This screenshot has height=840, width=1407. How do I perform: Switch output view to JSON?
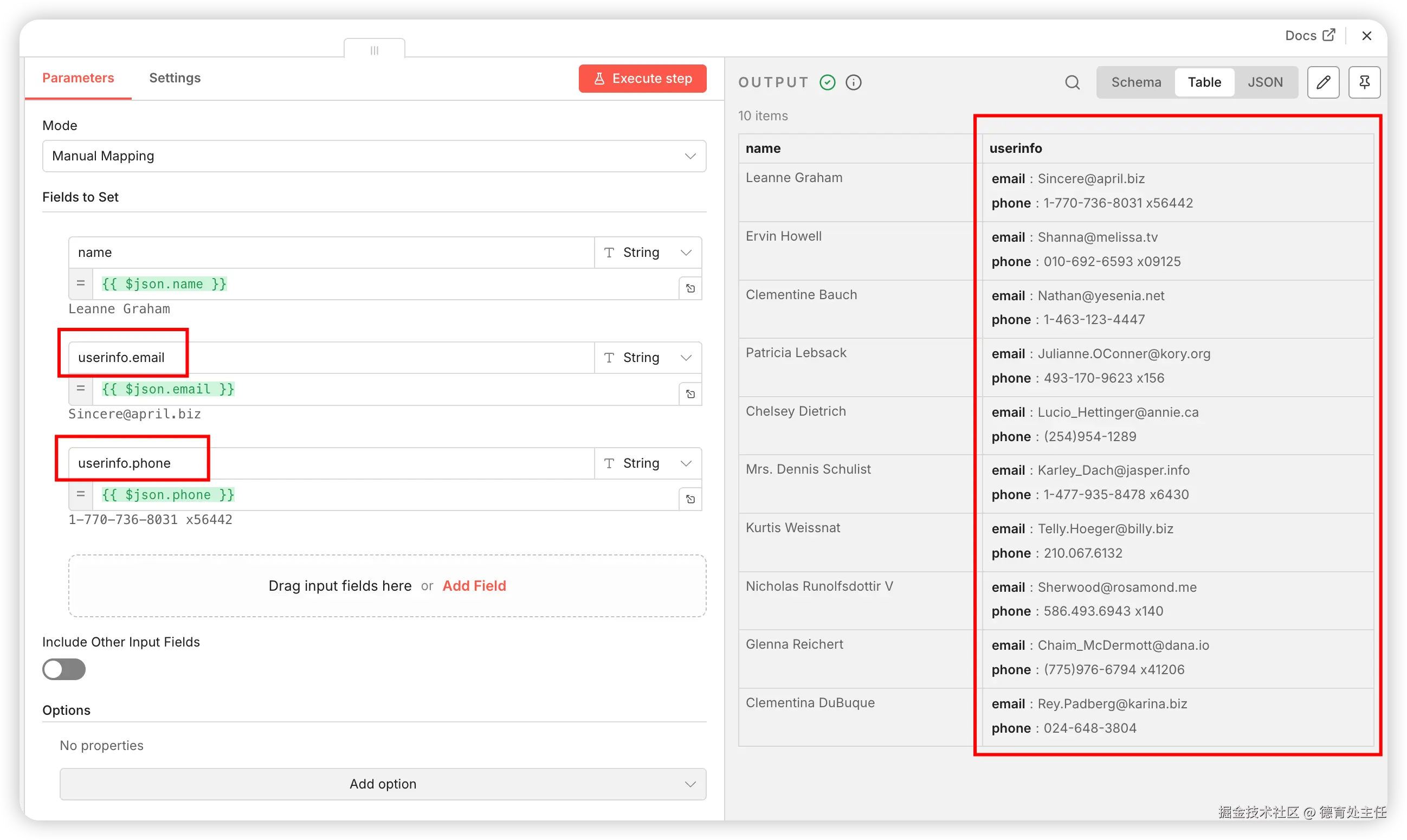1265,82
